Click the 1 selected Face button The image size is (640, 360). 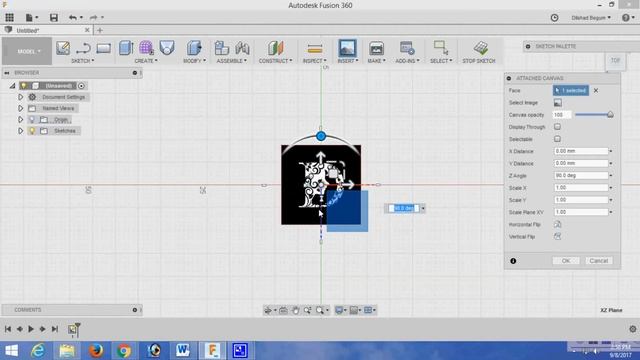point(571,90)
